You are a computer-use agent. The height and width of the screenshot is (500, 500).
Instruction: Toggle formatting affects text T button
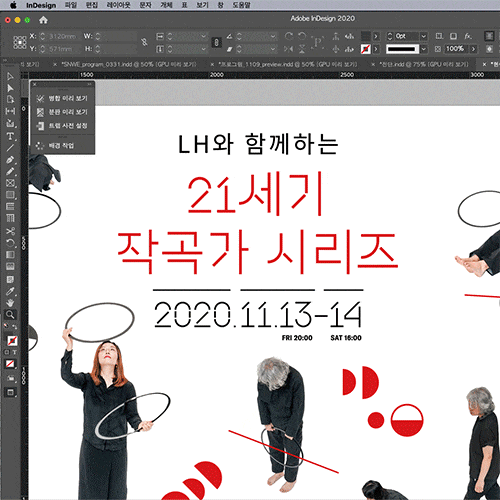click(x=14, y=352)
